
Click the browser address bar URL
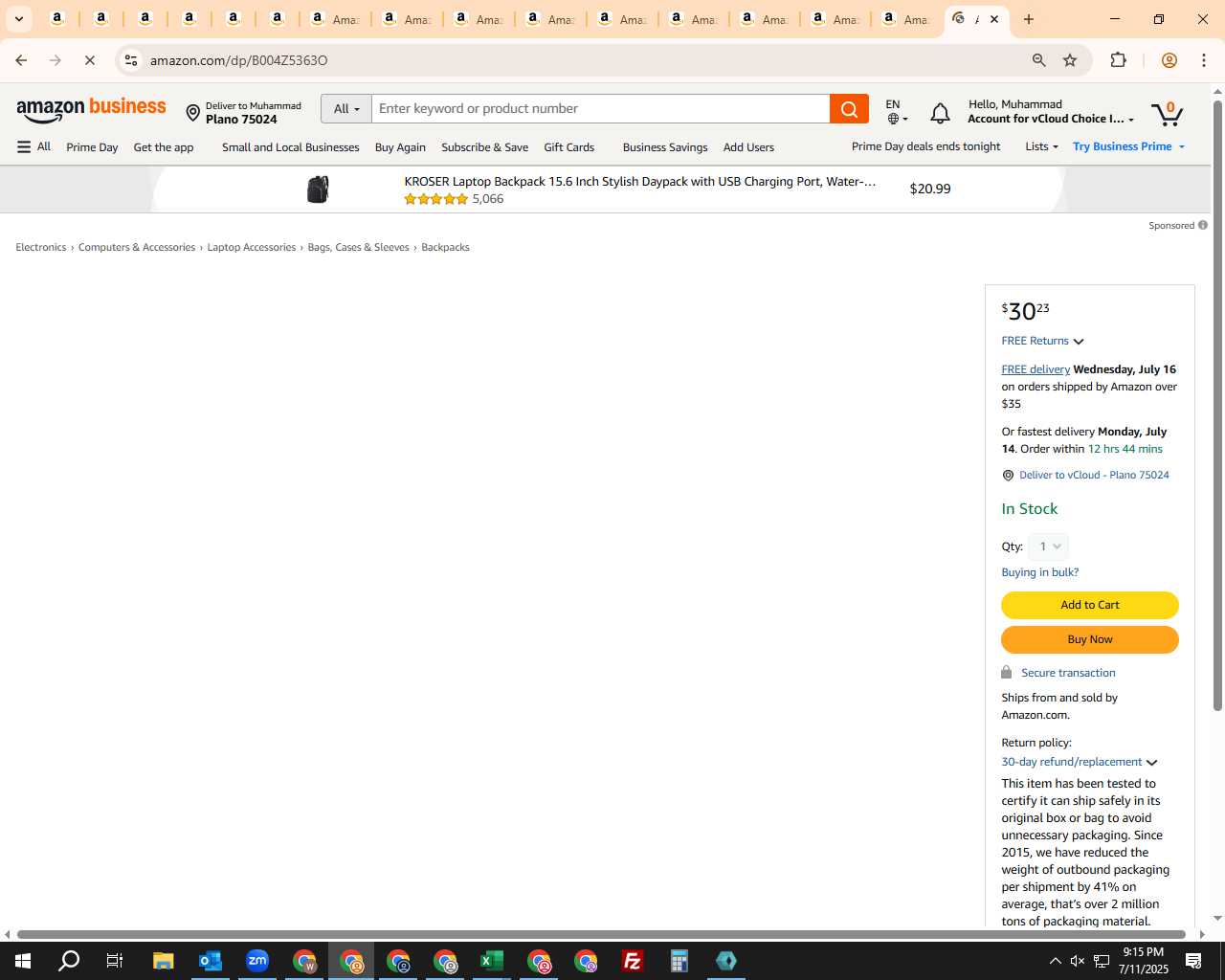(x=239, y=60)
